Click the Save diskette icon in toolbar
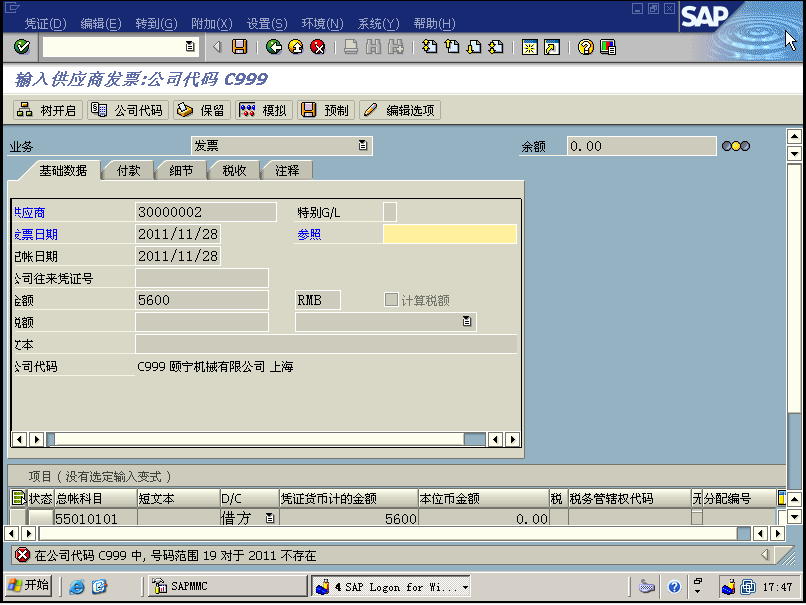 [x=239, y=47]
